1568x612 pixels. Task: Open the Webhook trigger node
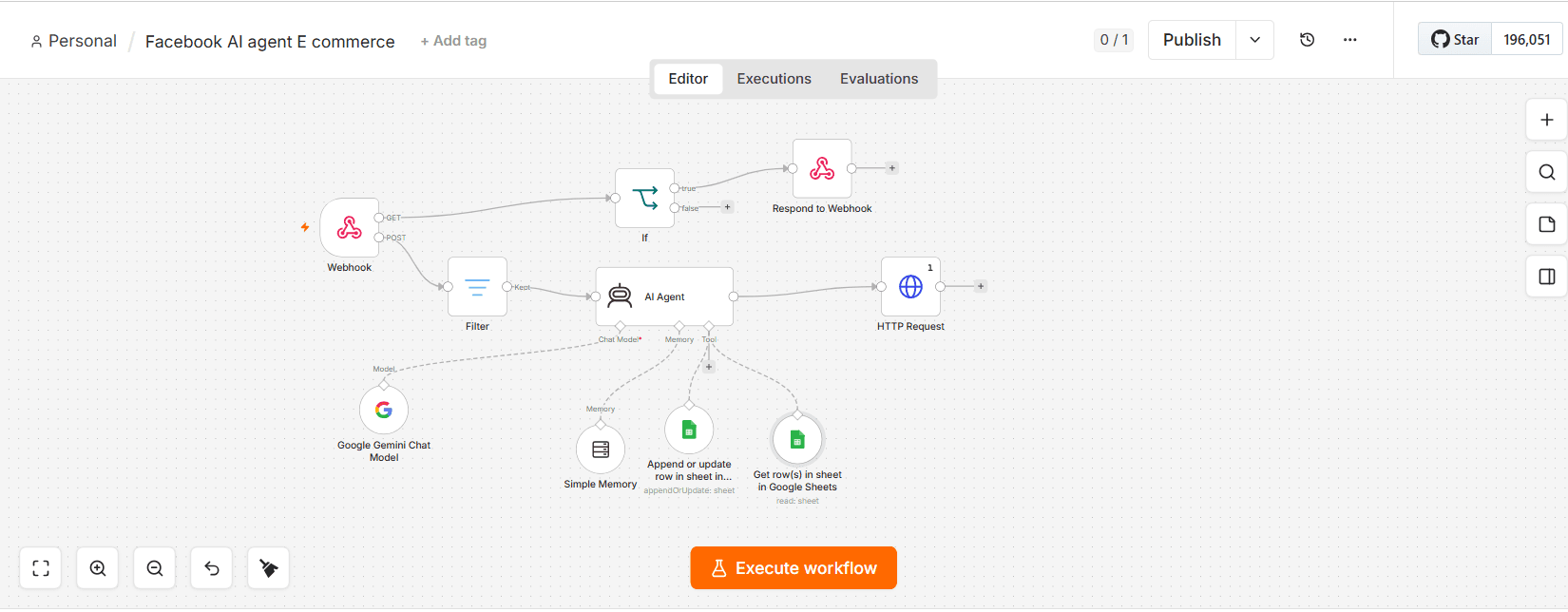click(x=350, y=227)
